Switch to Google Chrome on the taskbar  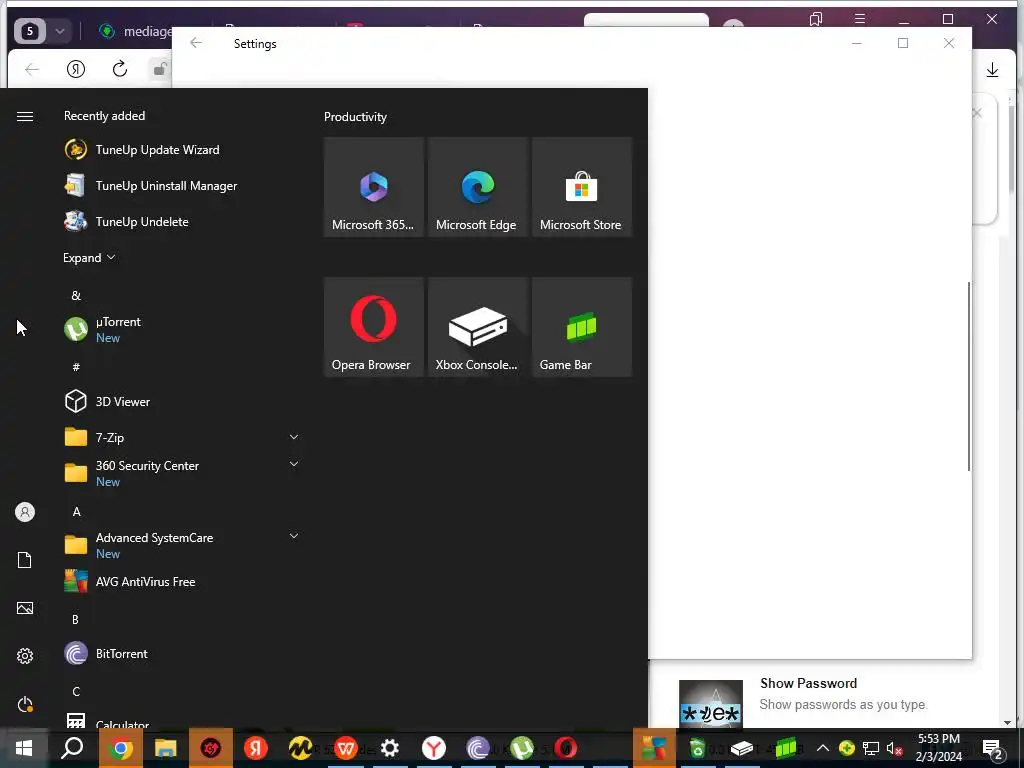click(120, 748)
